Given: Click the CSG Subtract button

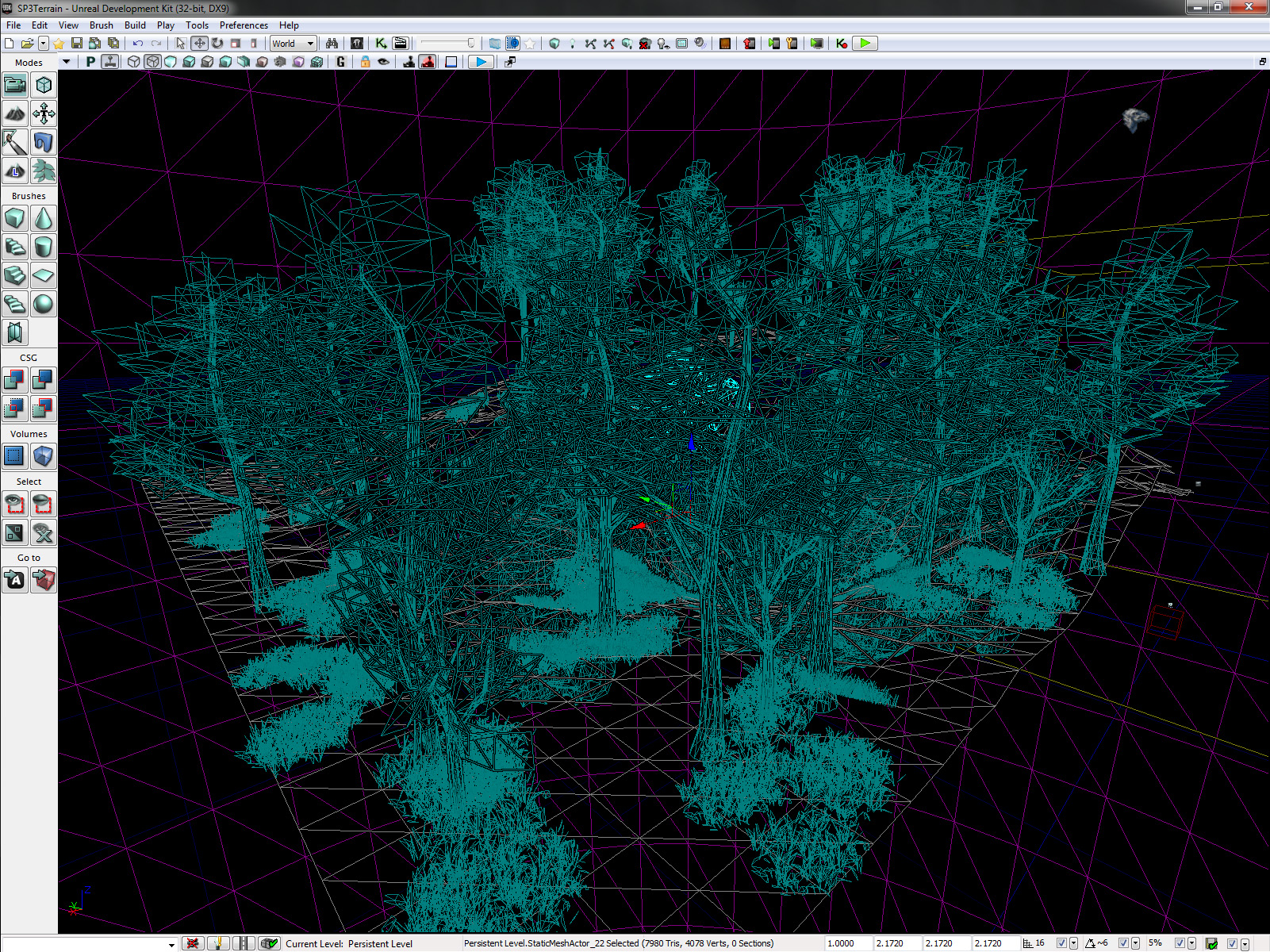Looking at the screenshot, I should point(44,380).
